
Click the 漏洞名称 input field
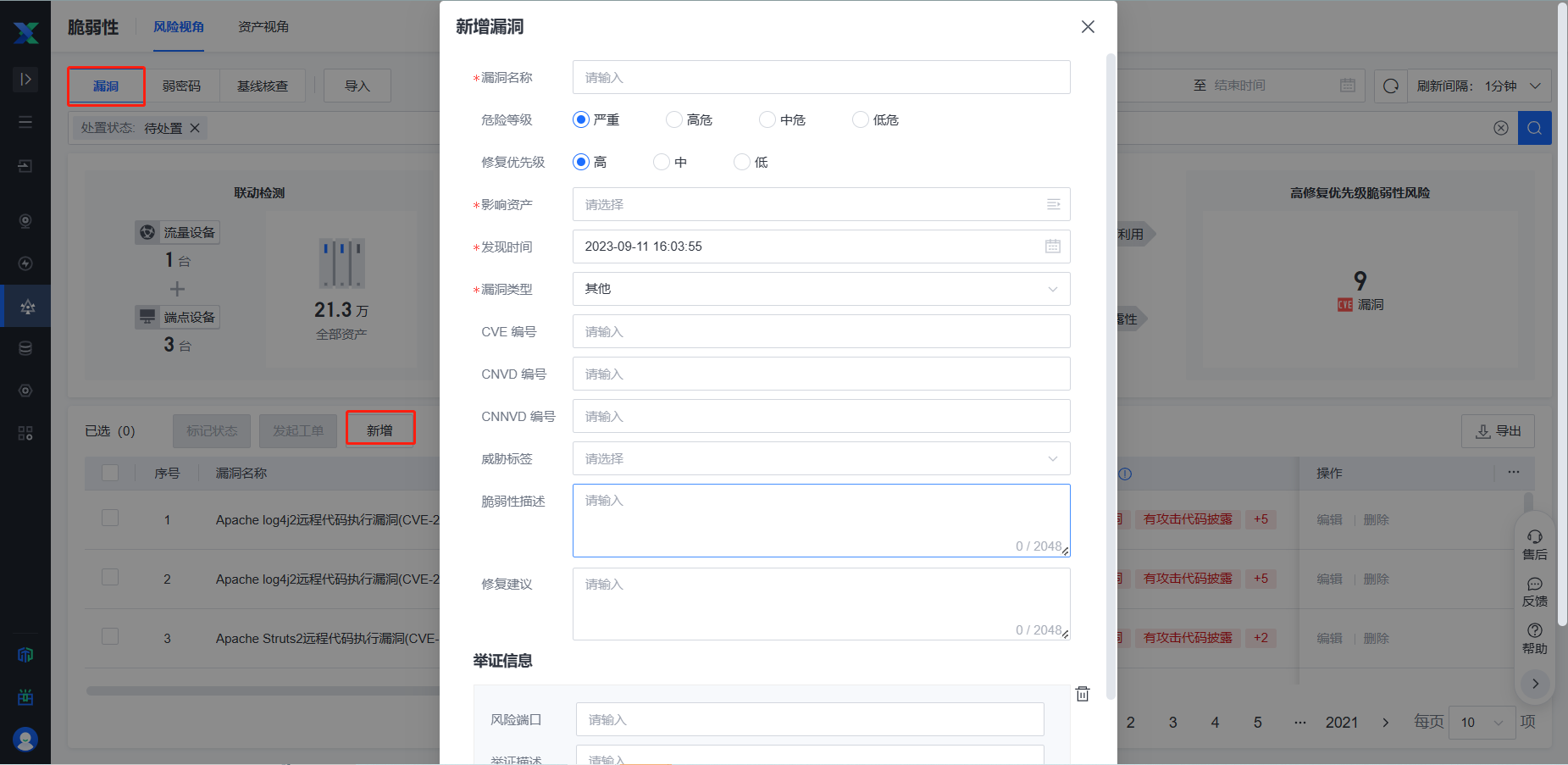point(820,77)
